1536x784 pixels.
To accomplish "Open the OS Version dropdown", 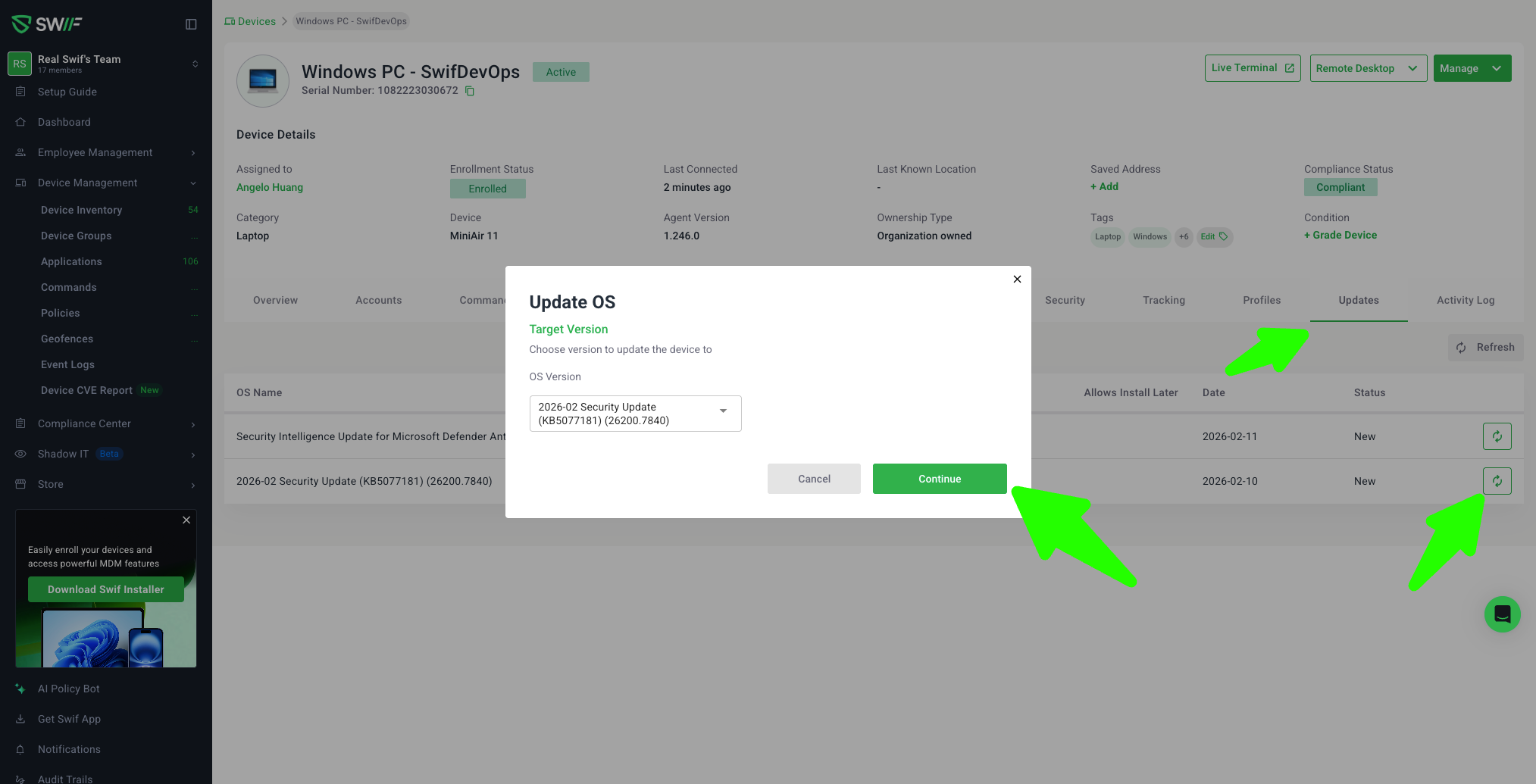I will 635,414.
